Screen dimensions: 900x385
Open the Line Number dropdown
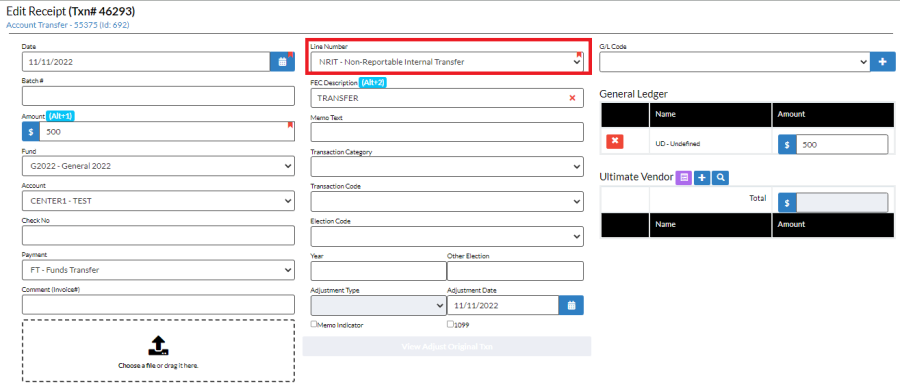447,62
